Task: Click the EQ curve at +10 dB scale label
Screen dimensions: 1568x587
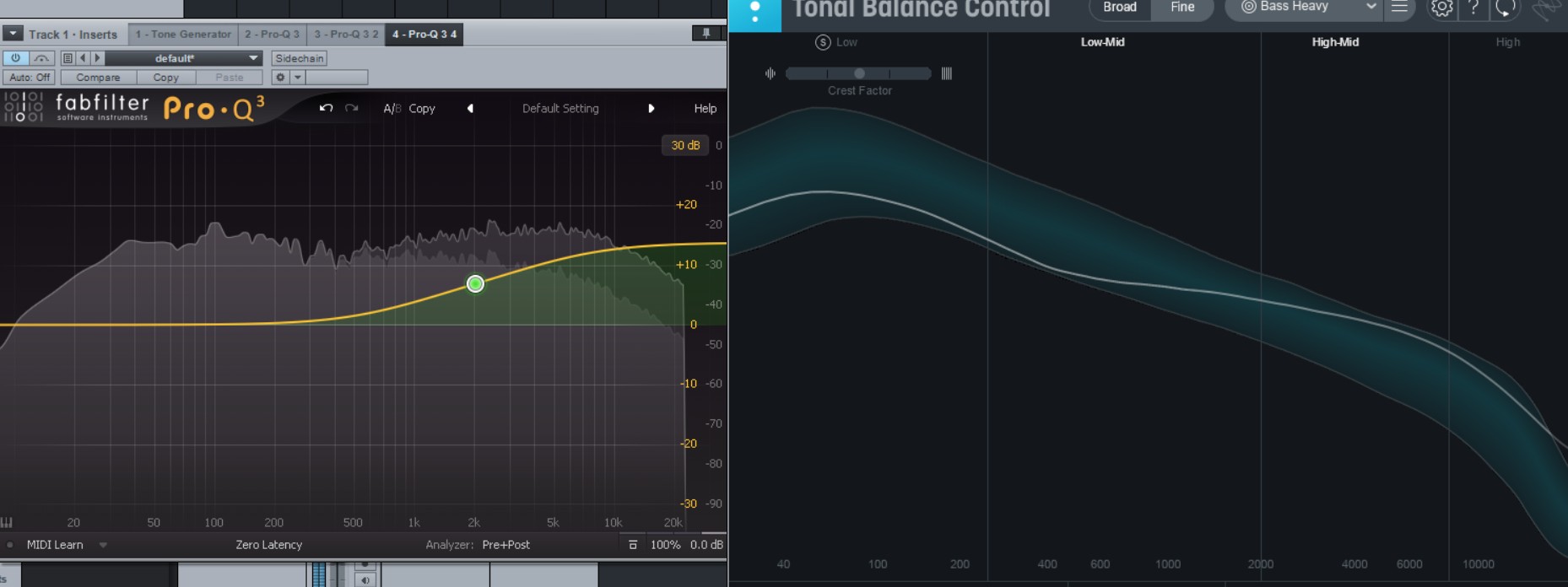Action: (x=686, y=265)
